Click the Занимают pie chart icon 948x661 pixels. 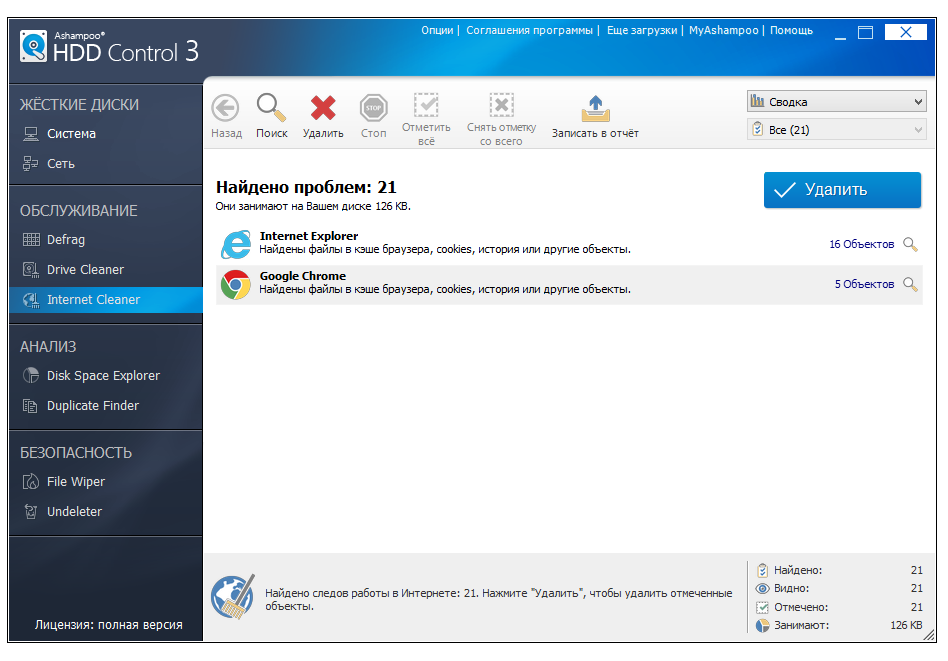(x=762, y=625)
